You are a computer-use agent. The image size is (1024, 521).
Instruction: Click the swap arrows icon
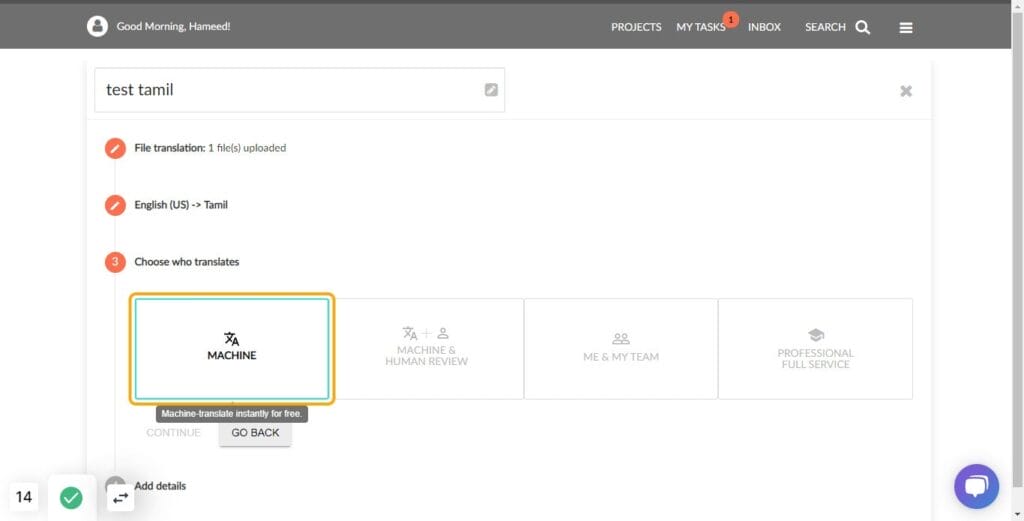120,497
